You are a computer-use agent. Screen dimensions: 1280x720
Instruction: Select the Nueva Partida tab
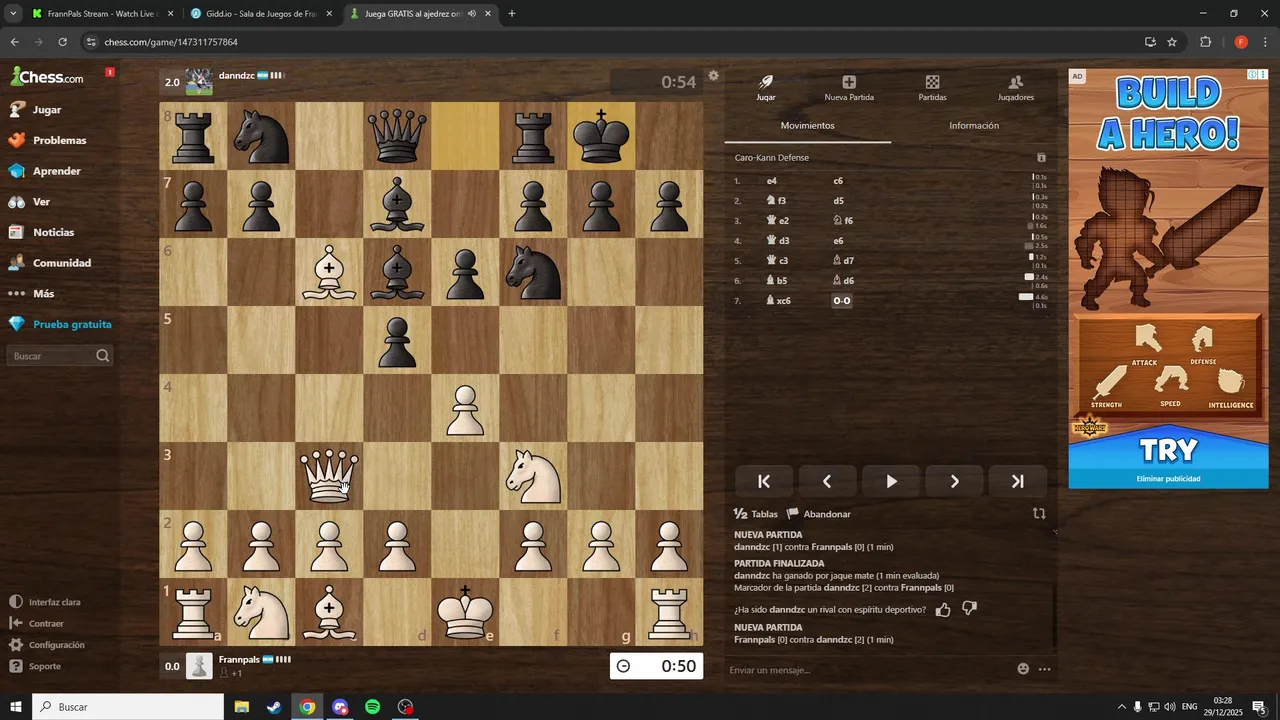(849, 88)
